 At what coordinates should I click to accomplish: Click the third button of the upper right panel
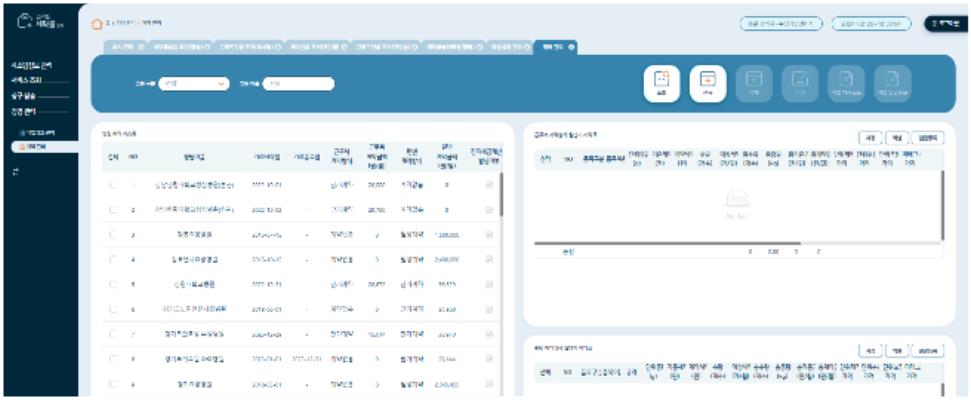pos(928,137)
